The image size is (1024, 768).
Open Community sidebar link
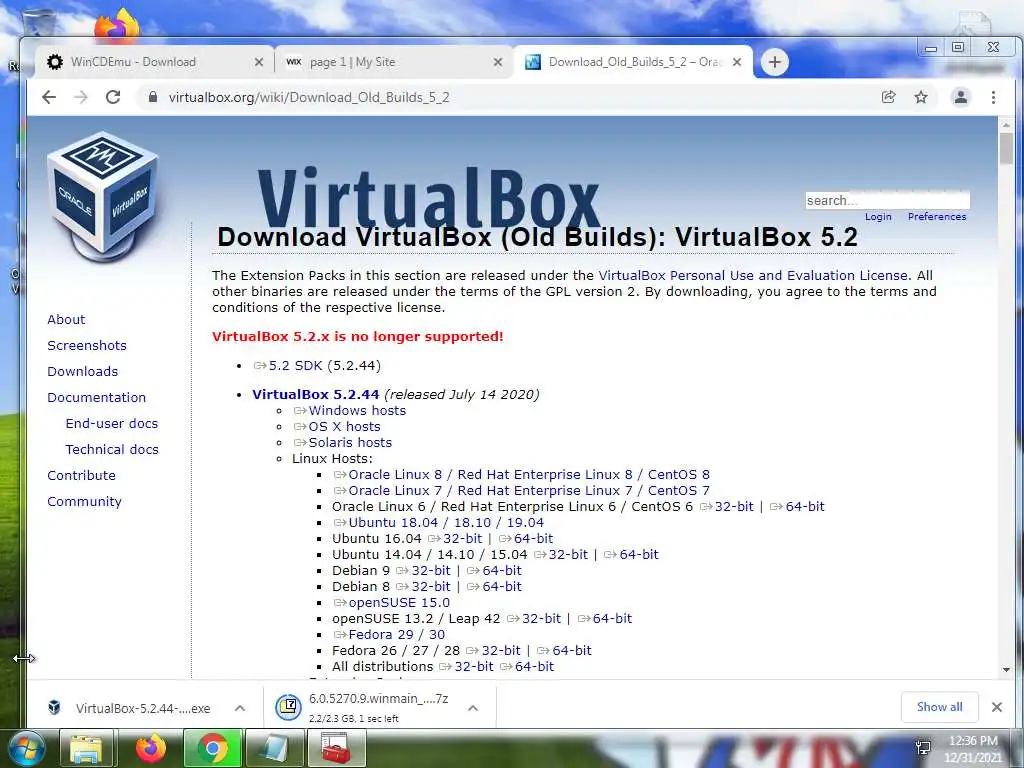(84, 502)
